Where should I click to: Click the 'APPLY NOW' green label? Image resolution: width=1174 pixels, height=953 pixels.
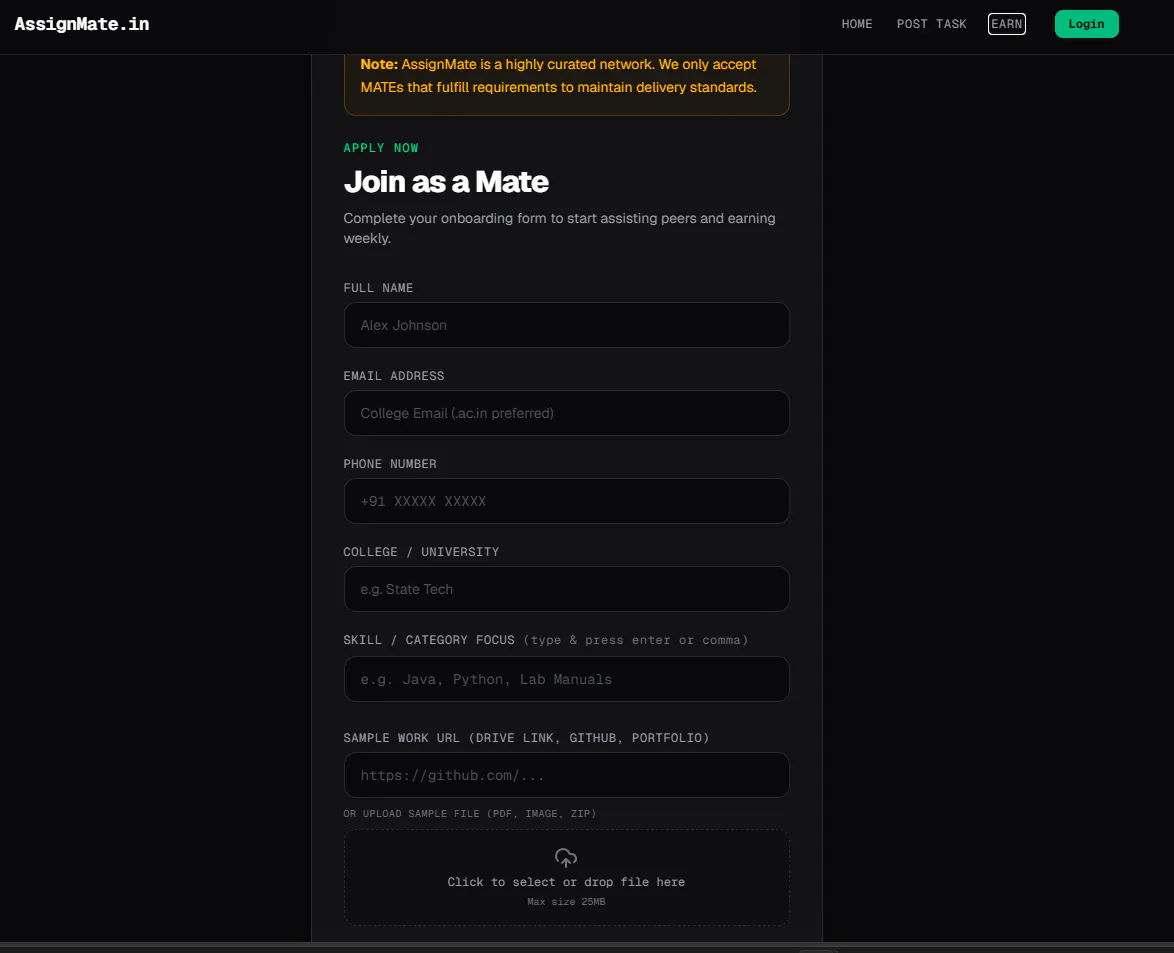point(381,148)
